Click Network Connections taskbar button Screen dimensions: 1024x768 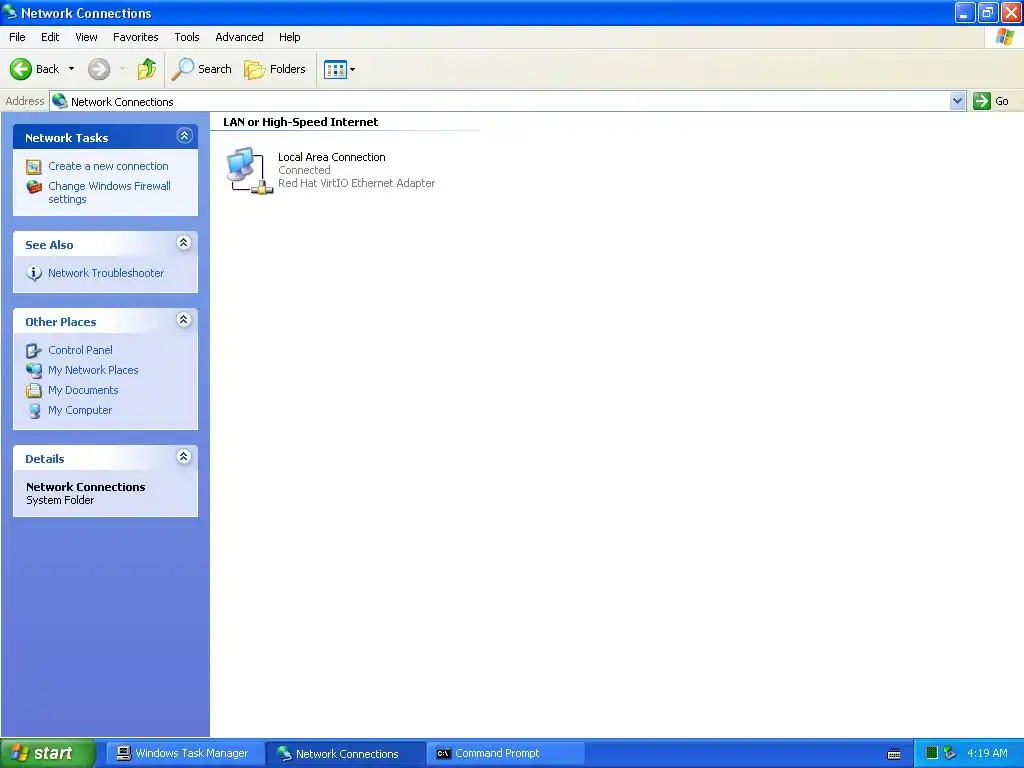(345, 754)
